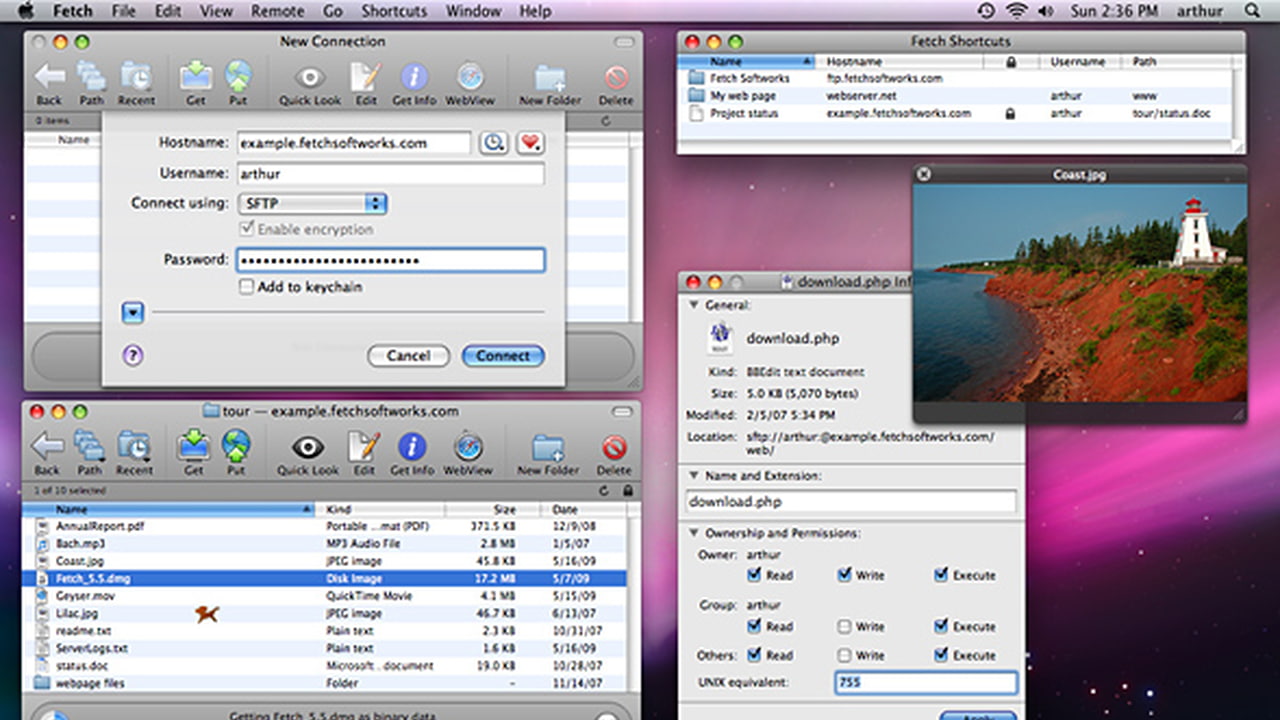Toggle Others Execute permission checkbox
Viewport: 1280px width, 720px height.
click(x=941, y=655)
